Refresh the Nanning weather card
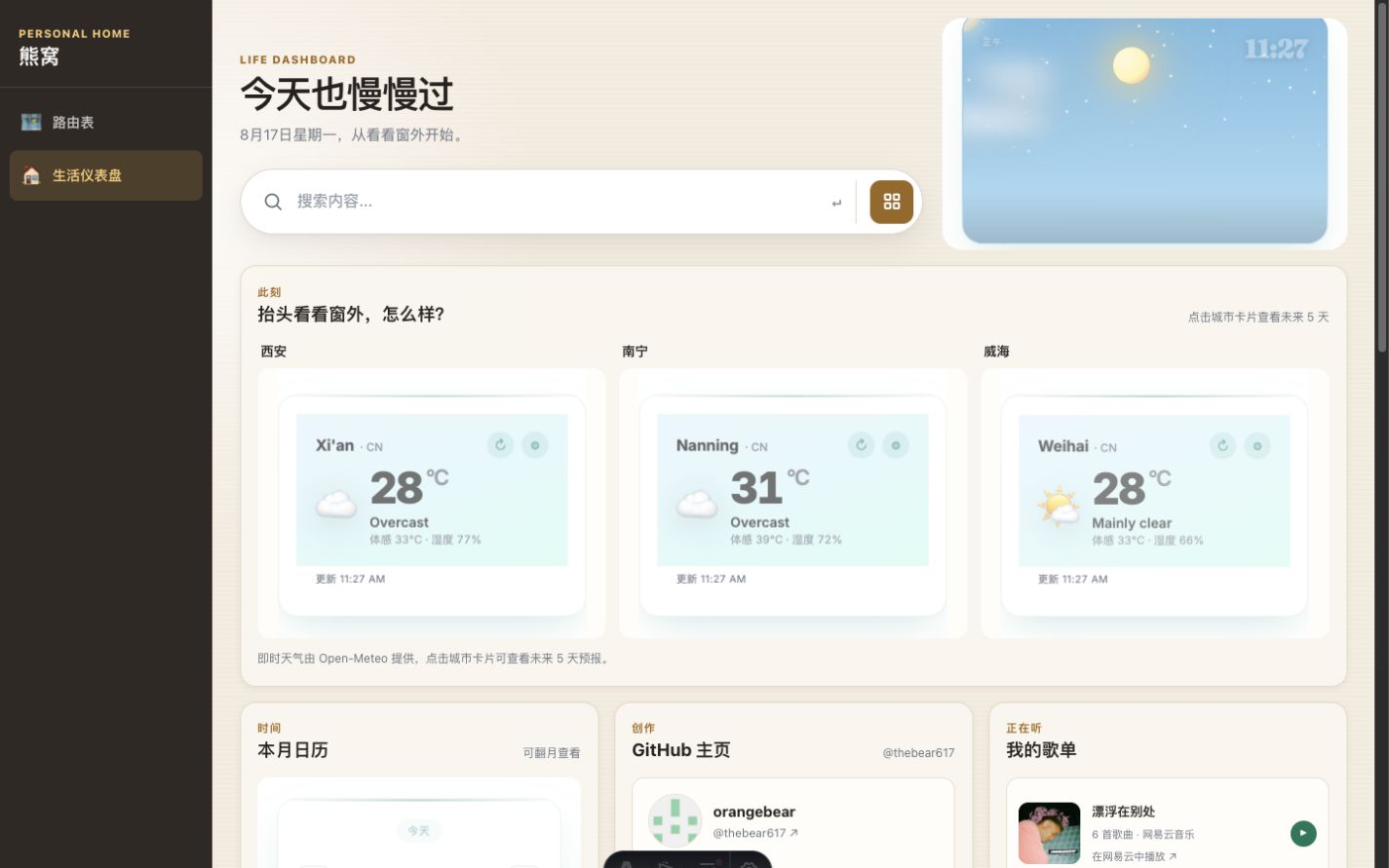The height and width of the screenshot is (868, 1389). [x=861, y=445]
